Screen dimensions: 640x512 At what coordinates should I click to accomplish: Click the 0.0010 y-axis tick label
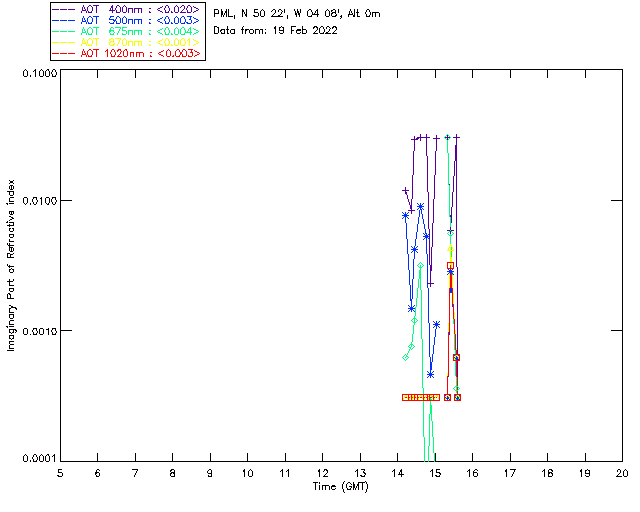click(x=39, y=331)
